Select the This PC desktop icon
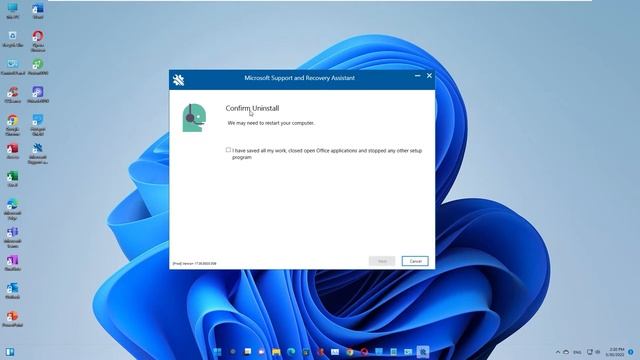The height and width of the screenshot is (360, 640). point(13,11)
